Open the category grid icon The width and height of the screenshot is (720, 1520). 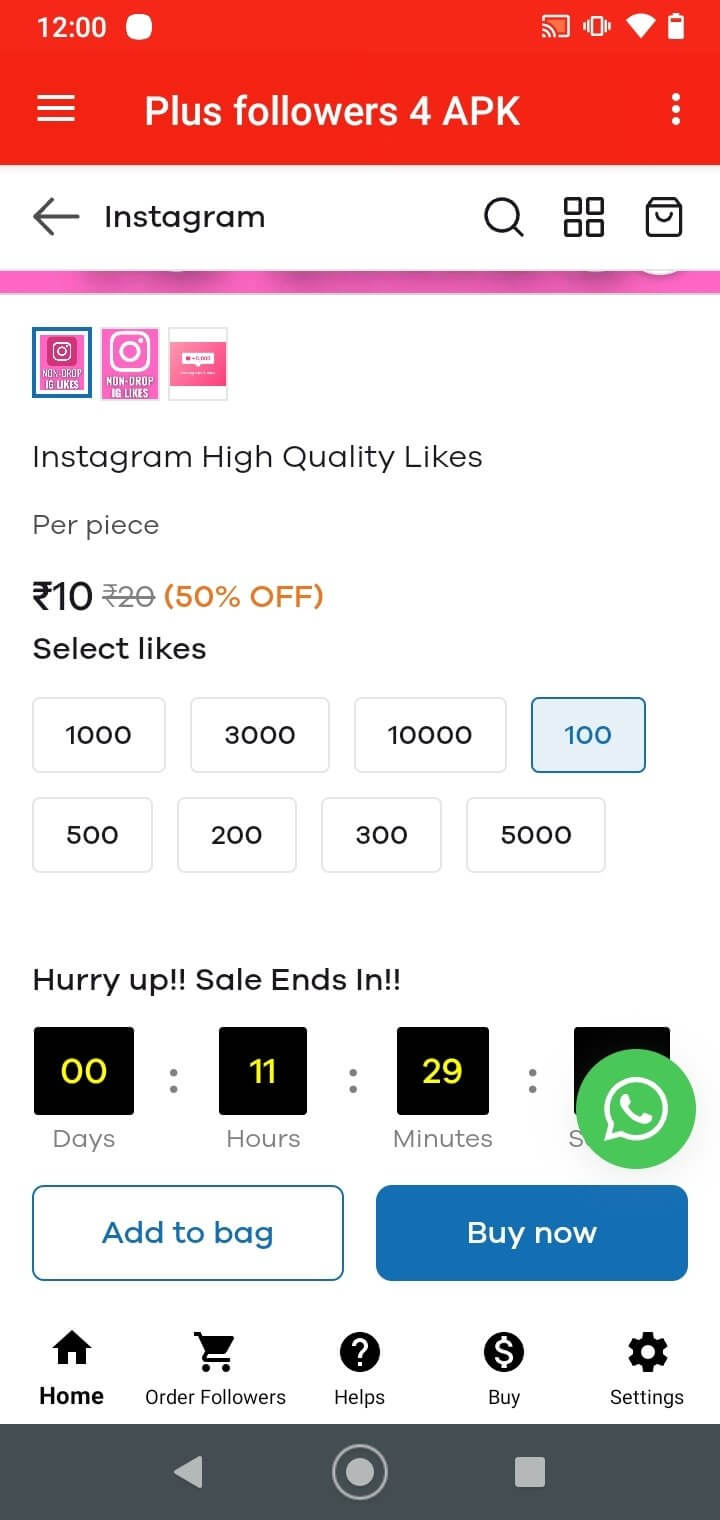[584, 216]
